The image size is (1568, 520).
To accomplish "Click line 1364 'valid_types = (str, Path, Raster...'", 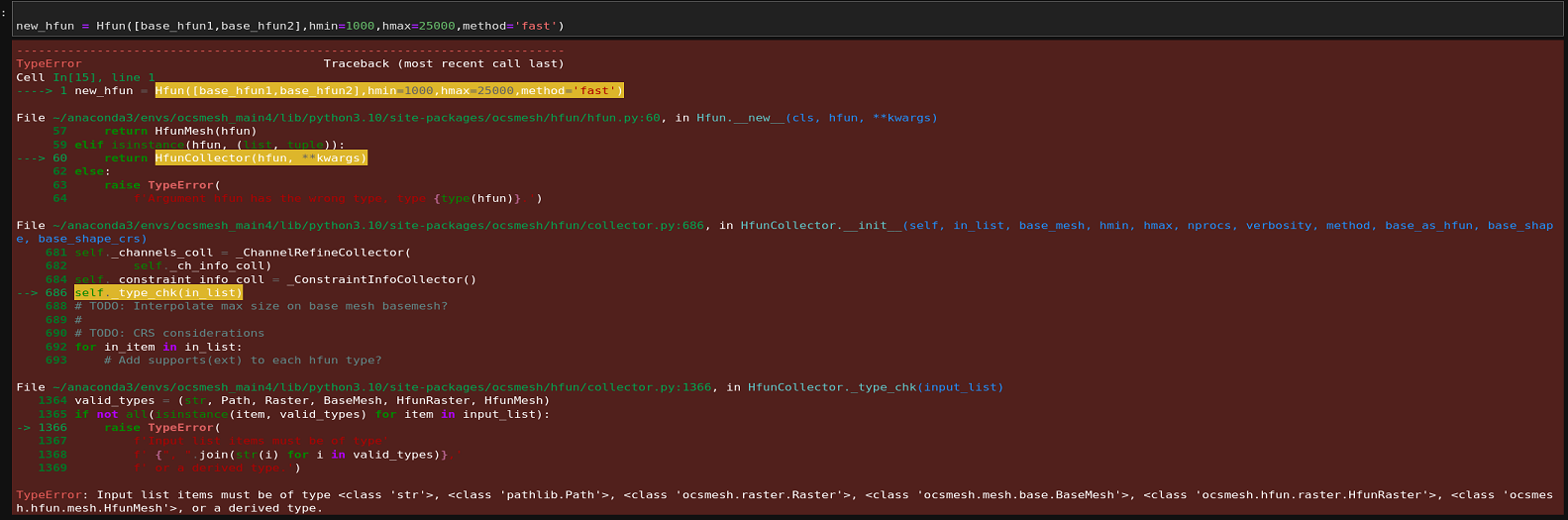I will (x=312, y=401).
